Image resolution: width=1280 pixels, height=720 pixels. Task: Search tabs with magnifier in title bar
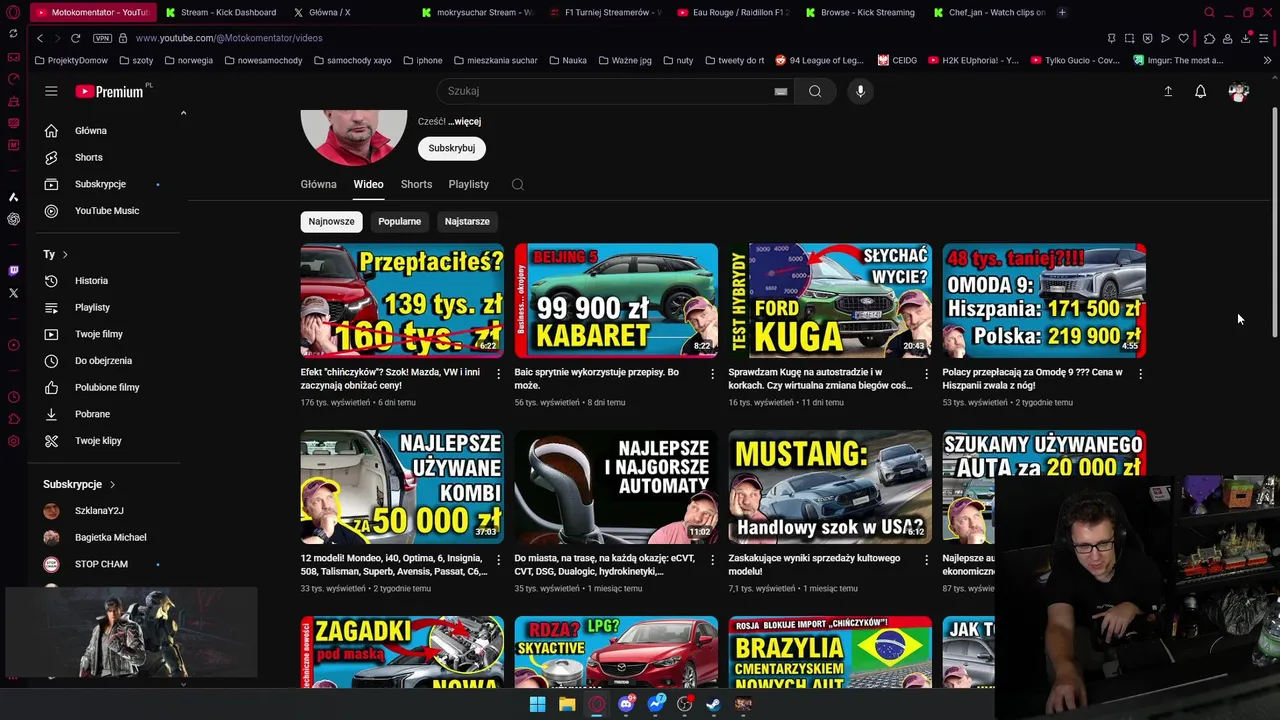pyautogui.click(x=1209, y=13)
